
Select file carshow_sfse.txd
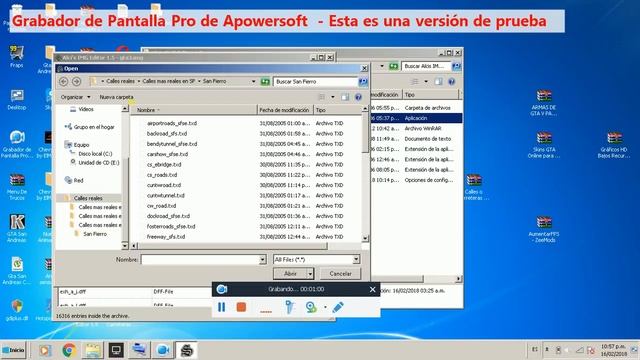(x=167, y=154)
